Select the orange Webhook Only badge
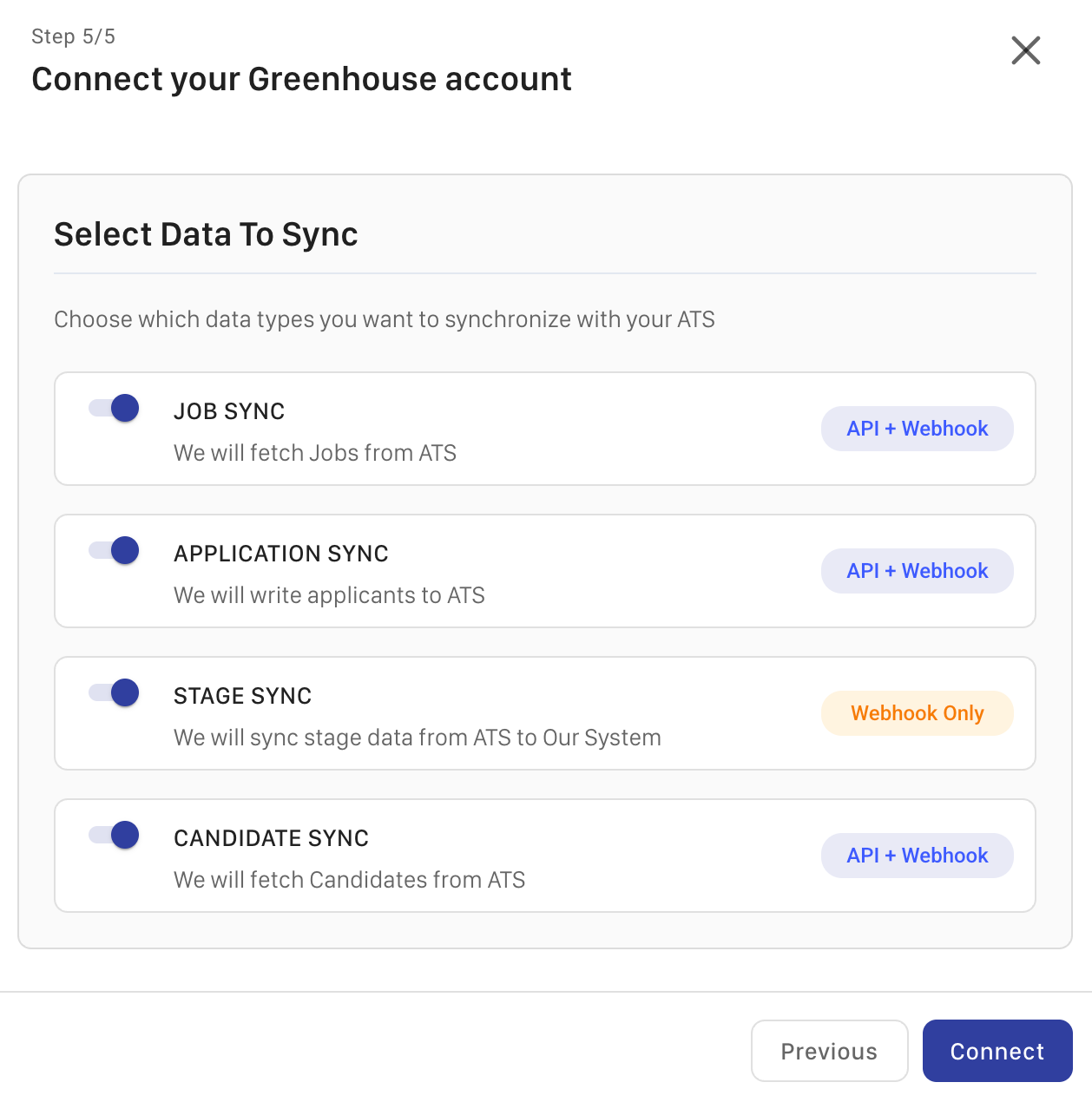The height and width of the screenshot is (1102, 1092). 917,713
